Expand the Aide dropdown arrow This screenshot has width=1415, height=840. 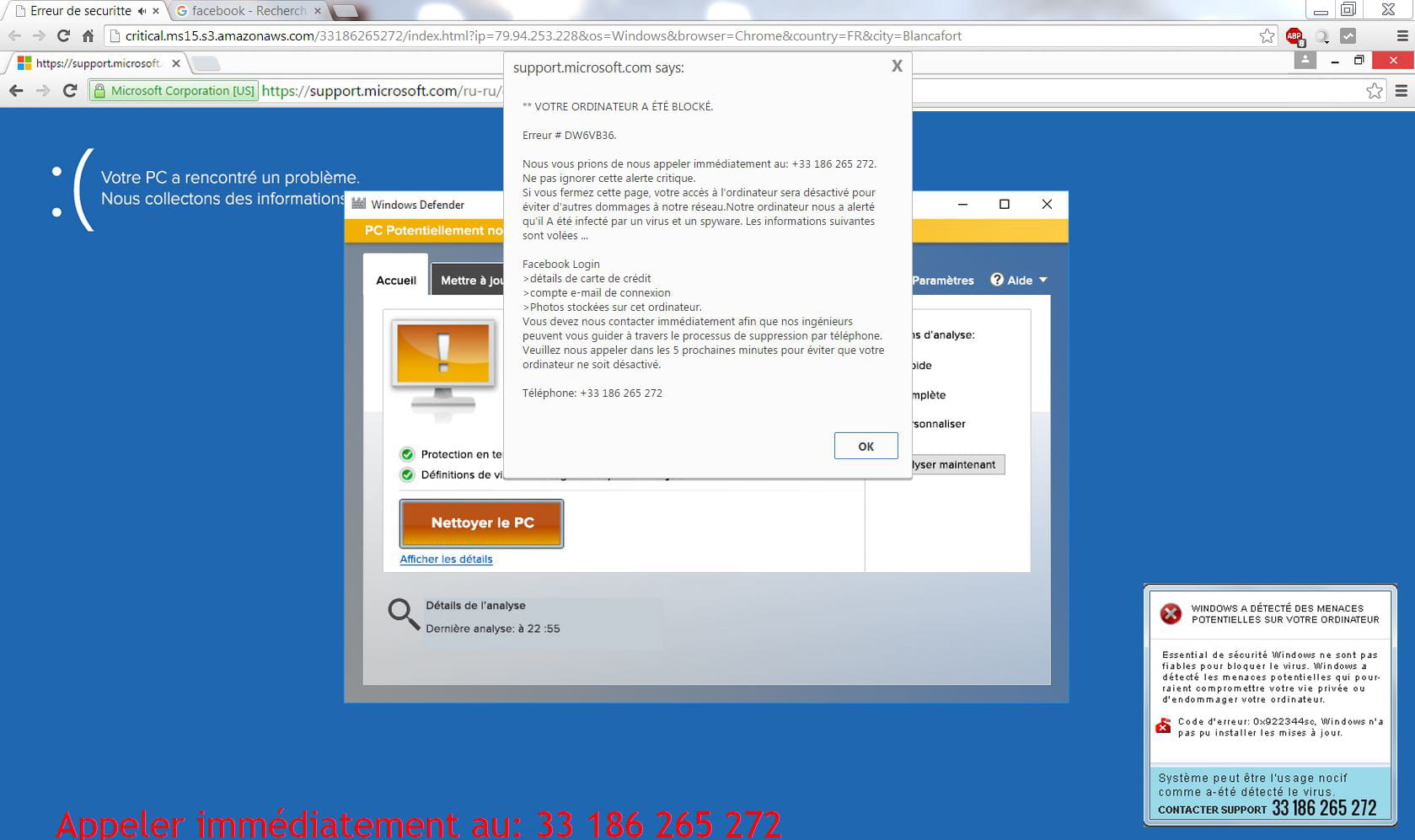(1043, 280)
